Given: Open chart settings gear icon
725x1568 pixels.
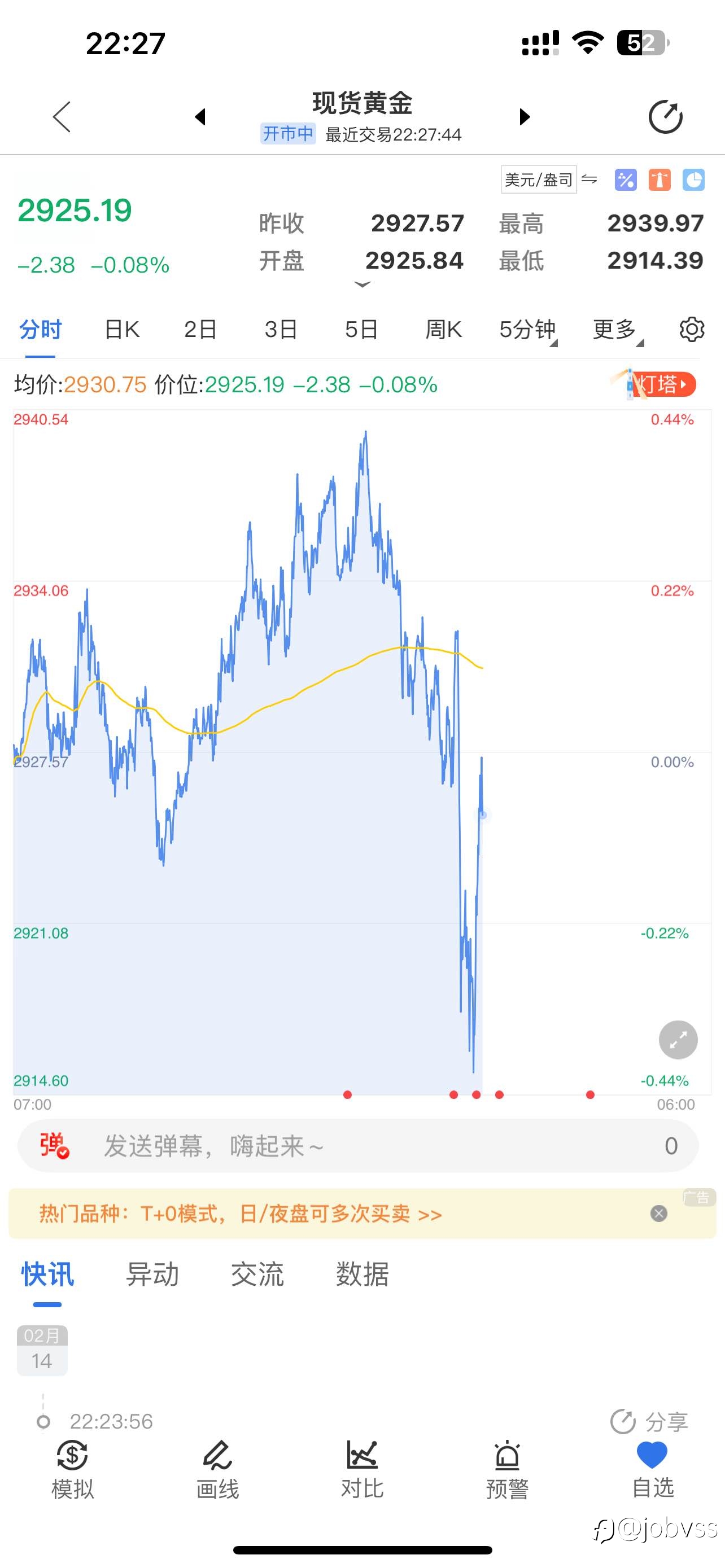Looking at the screenshot, I should [692, 329].
